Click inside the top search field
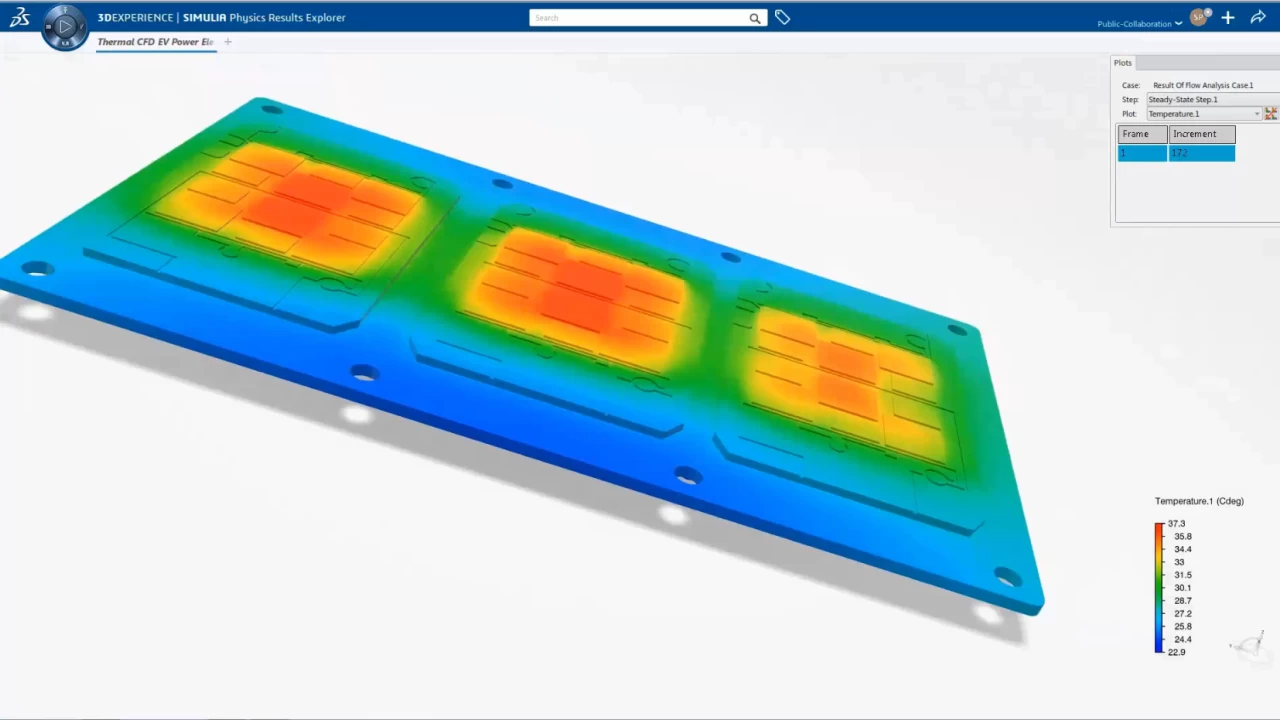Screen dimensions: 1280x720 (x=640, y=18)
